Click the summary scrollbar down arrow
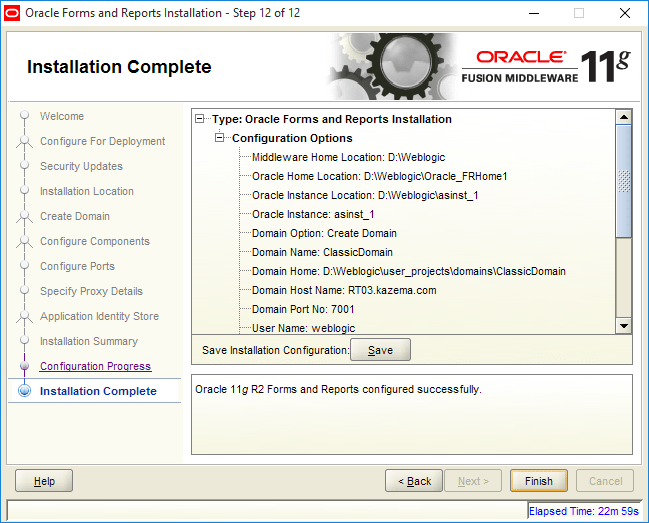 623,326
